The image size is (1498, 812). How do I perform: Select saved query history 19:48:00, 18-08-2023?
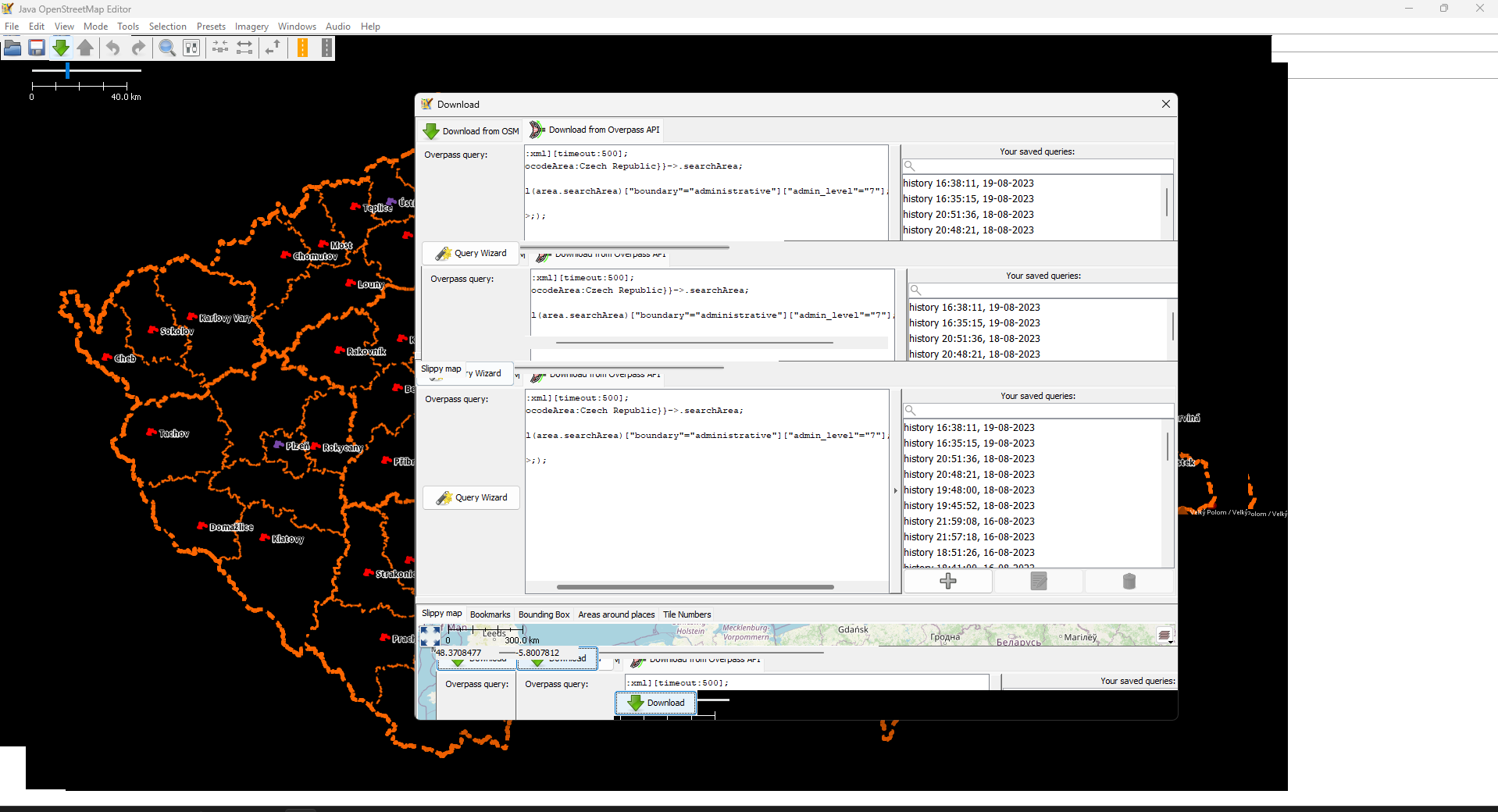point(968,490)
